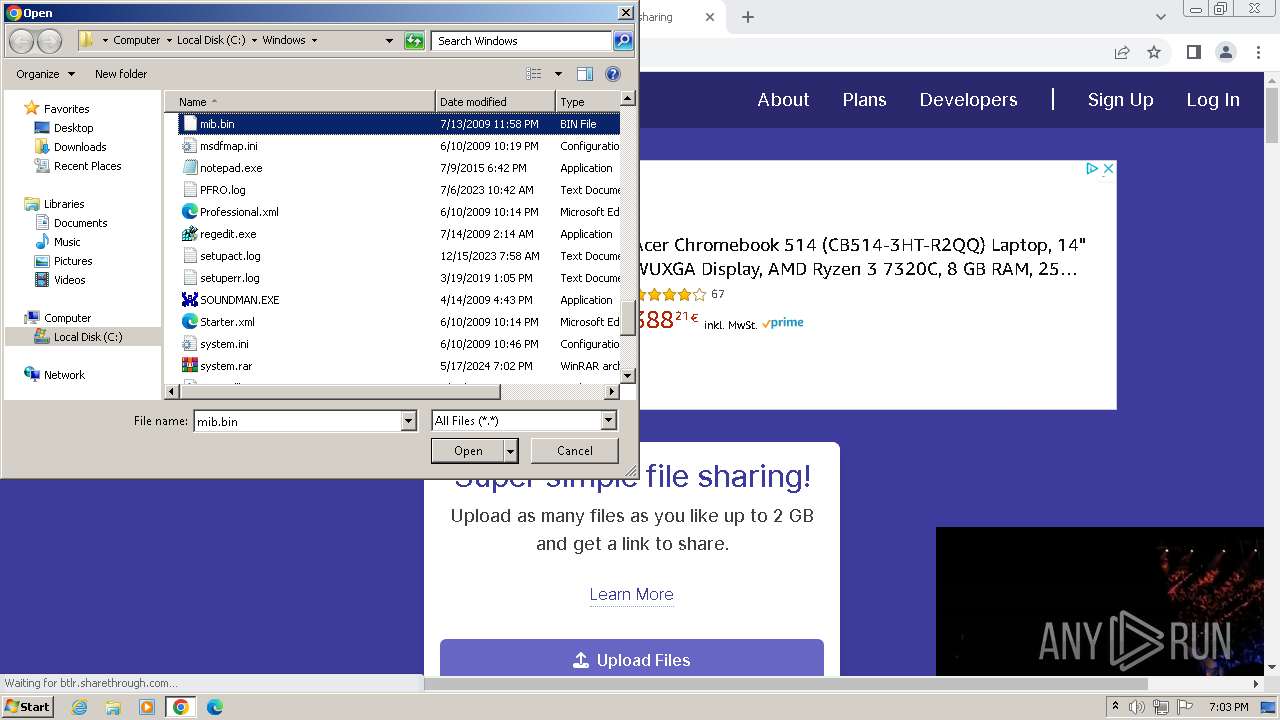Click file list vertical scrollbar down arrow
Image resolution: width=1280 pixels, height=720 pixels.
[x=628, y=376]
